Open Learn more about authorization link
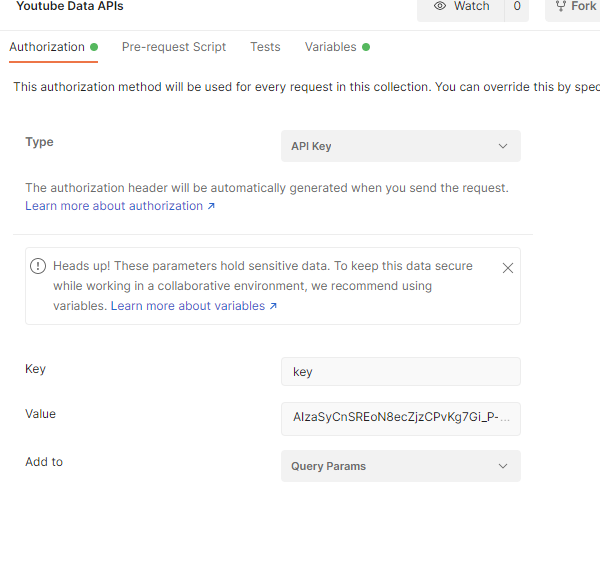 tap(120, 206)
